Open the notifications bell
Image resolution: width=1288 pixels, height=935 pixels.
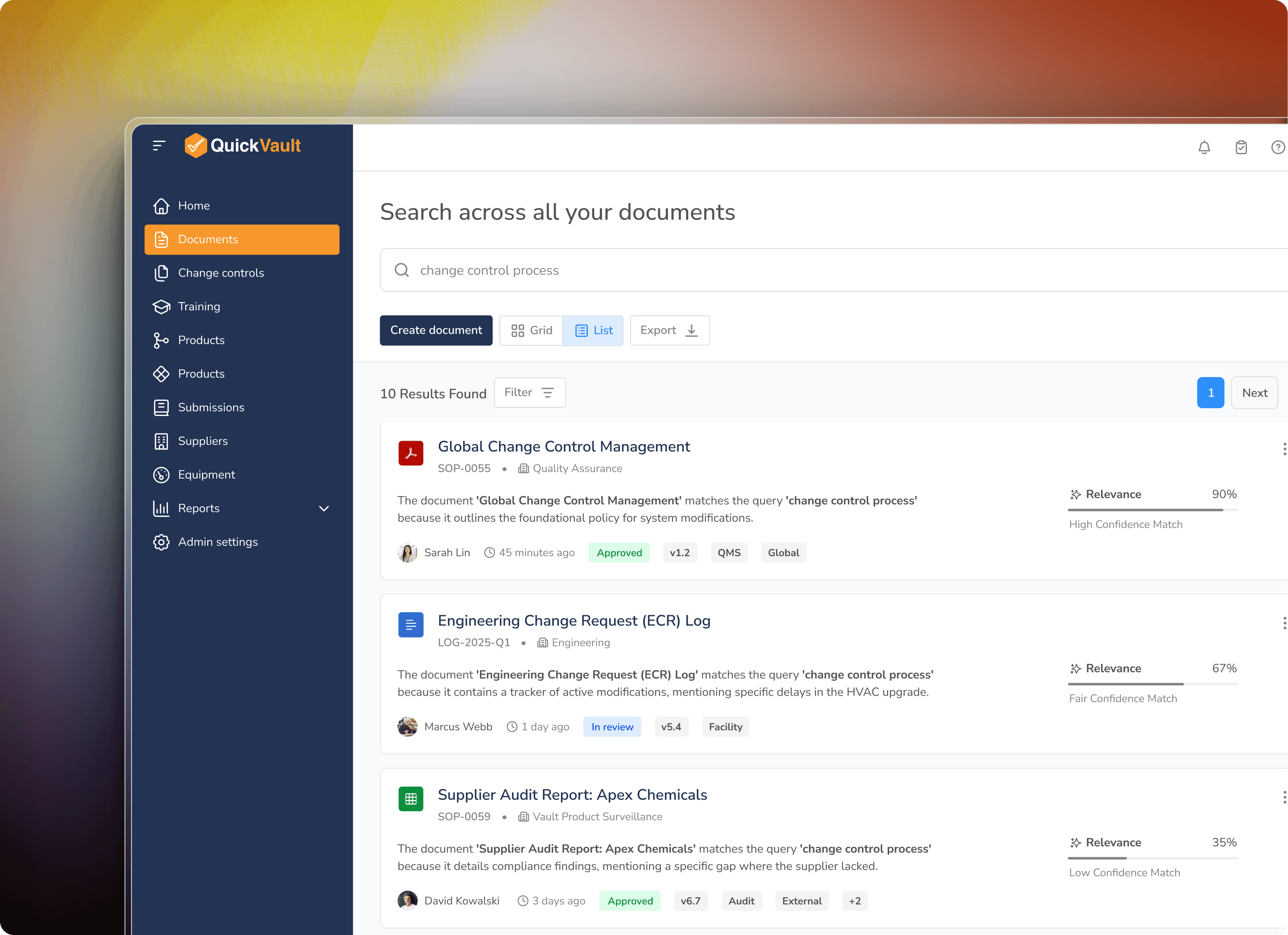[1204, 148]
